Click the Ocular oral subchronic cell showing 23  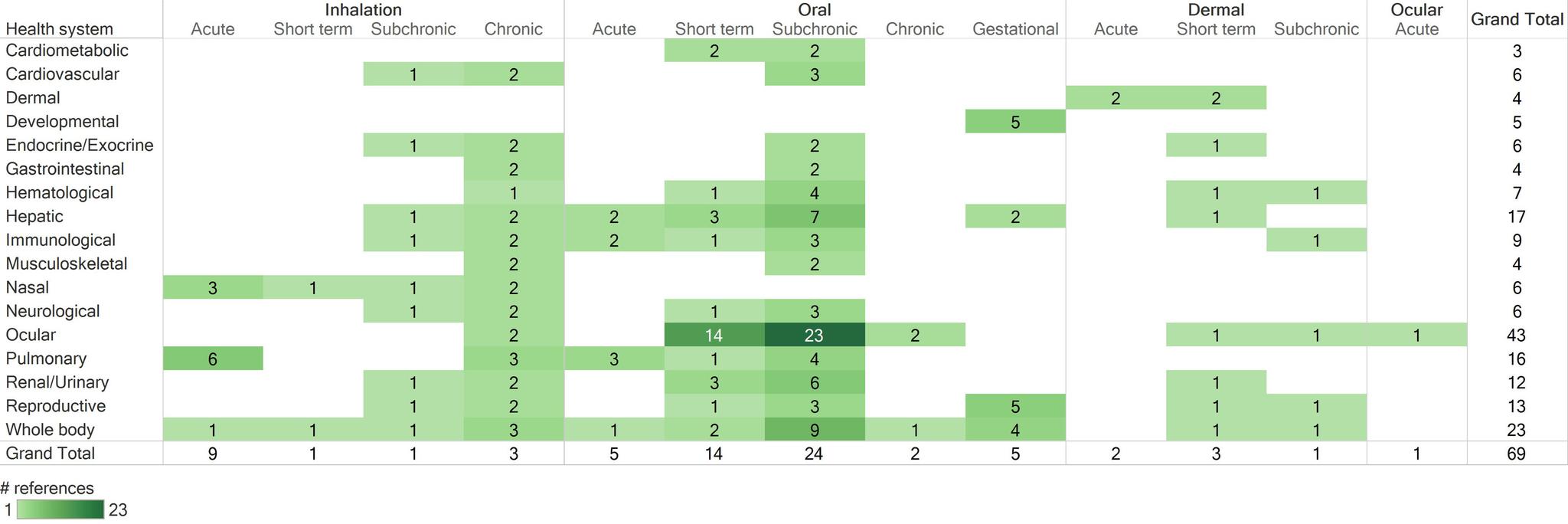[814, 335]
